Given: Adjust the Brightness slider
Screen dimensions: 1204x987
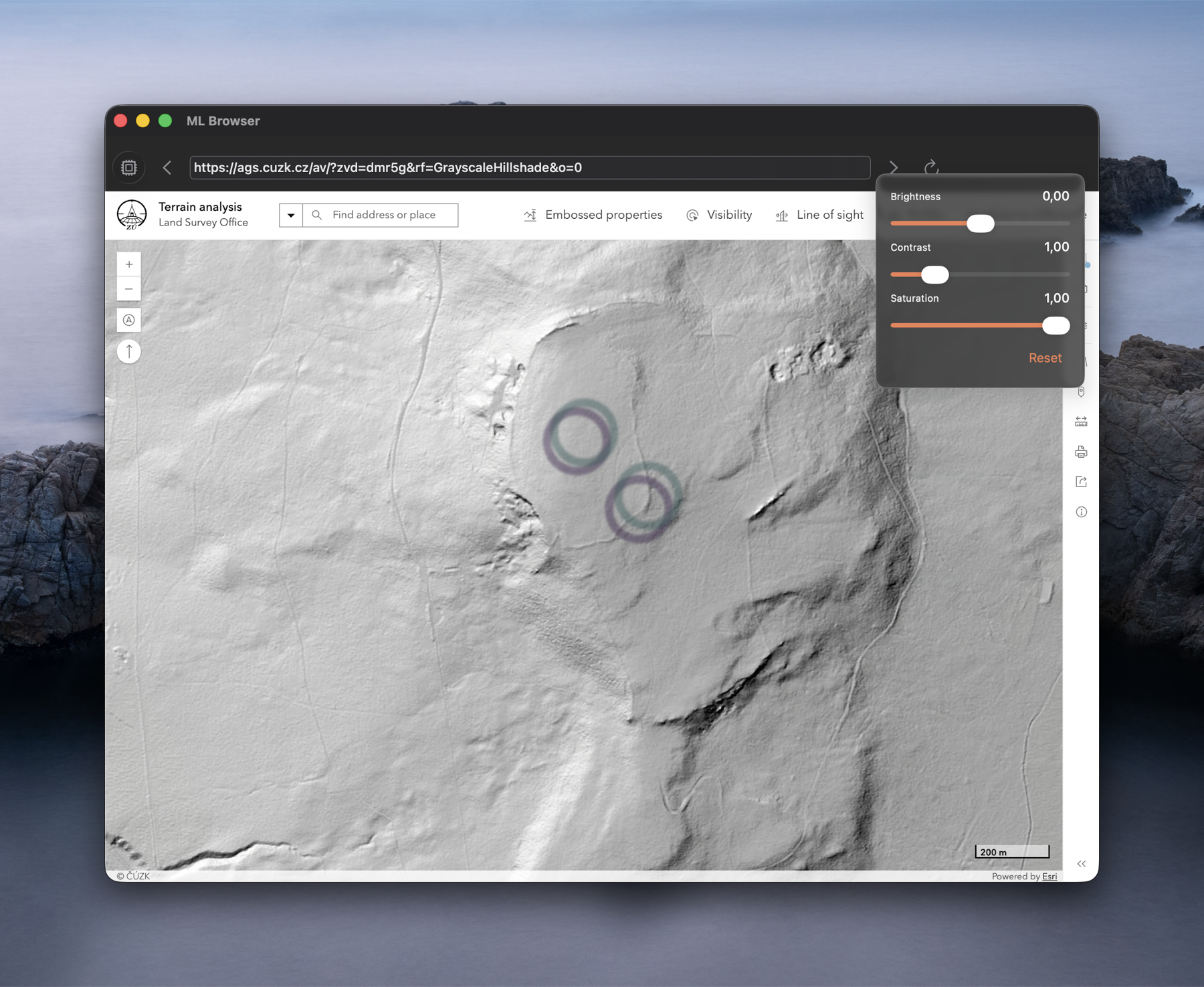Looking at the screenshot, I should click(x=981, y=223).
